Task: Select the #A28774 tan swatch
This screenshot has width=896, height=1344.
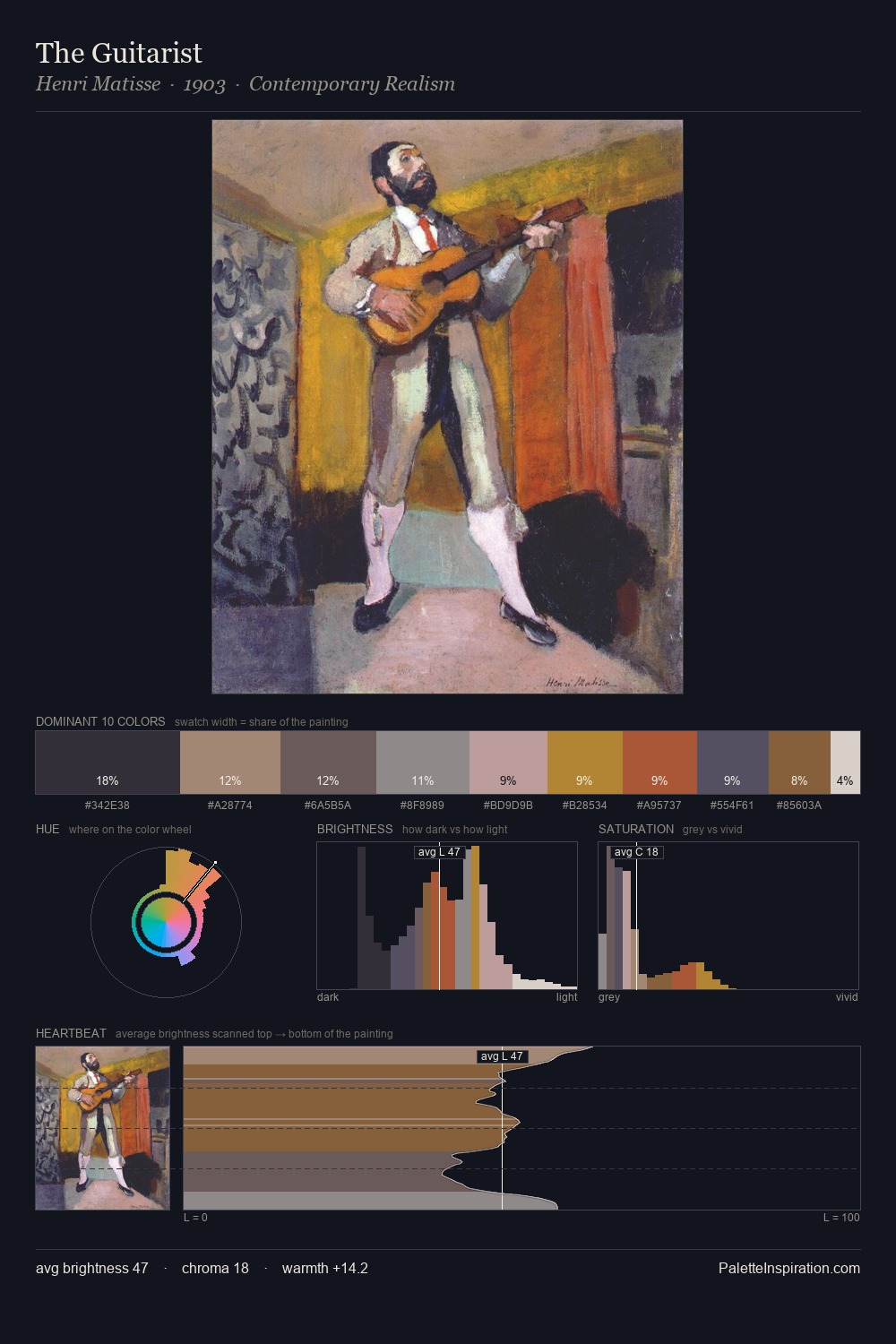Action: pos(230,762)
